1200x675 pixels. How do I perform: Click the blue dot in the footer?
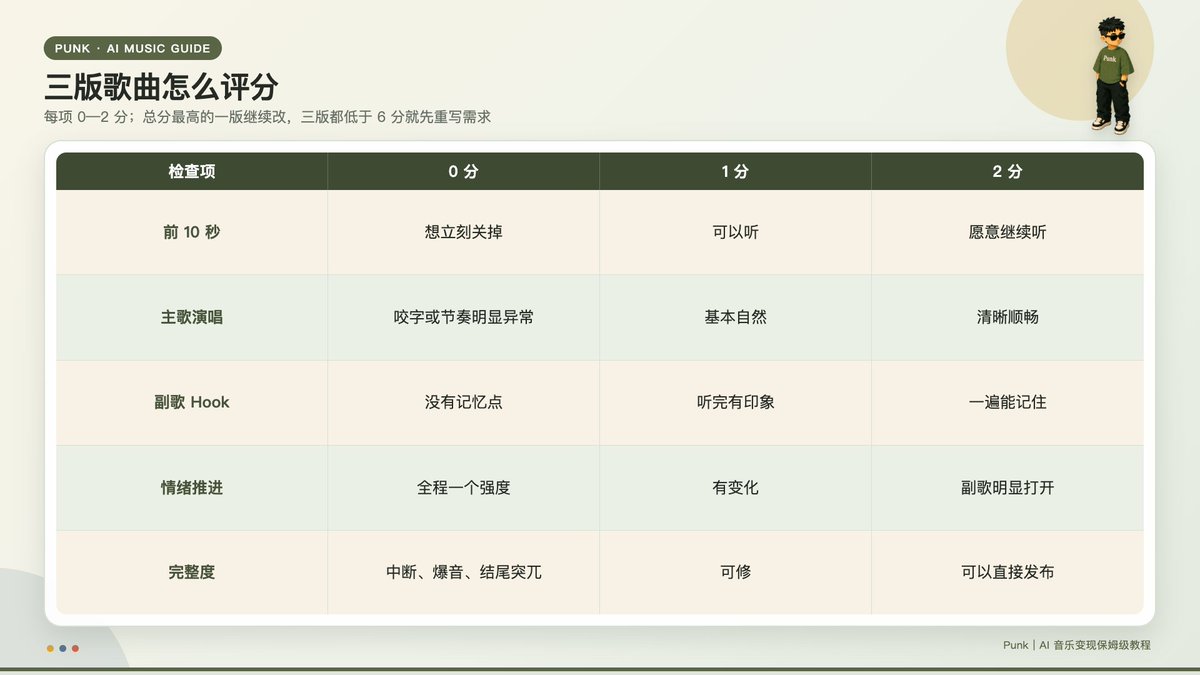[x=63, y=648]
